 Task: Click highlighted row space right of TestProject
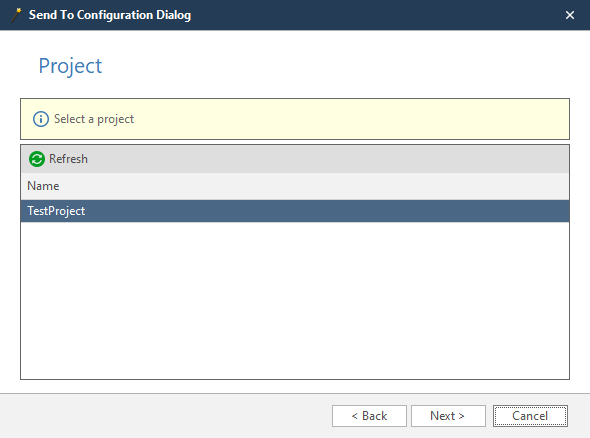[x=327, y=211]
